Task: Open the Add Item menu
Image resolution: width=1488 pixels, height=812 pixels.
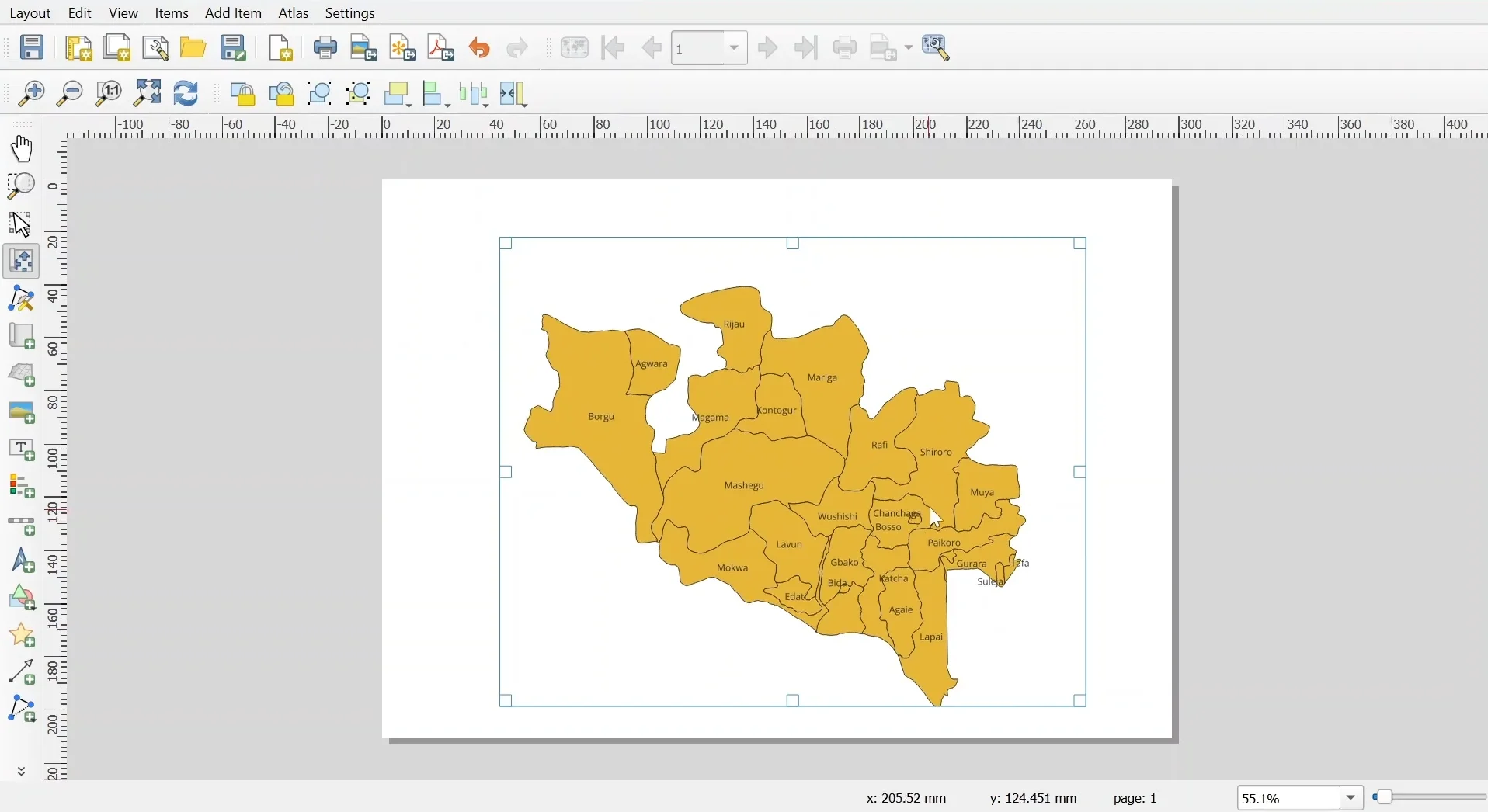Action: 234,13
